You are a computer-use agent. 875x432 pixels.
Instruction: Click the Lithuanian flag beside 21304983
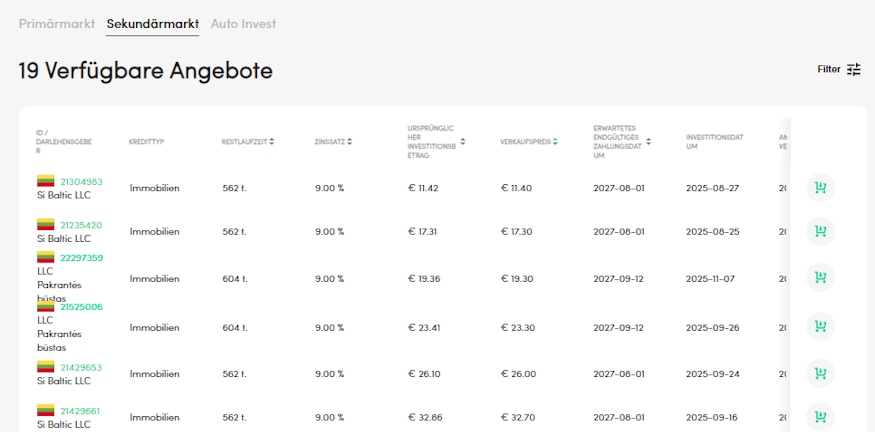tap(45, 181)
